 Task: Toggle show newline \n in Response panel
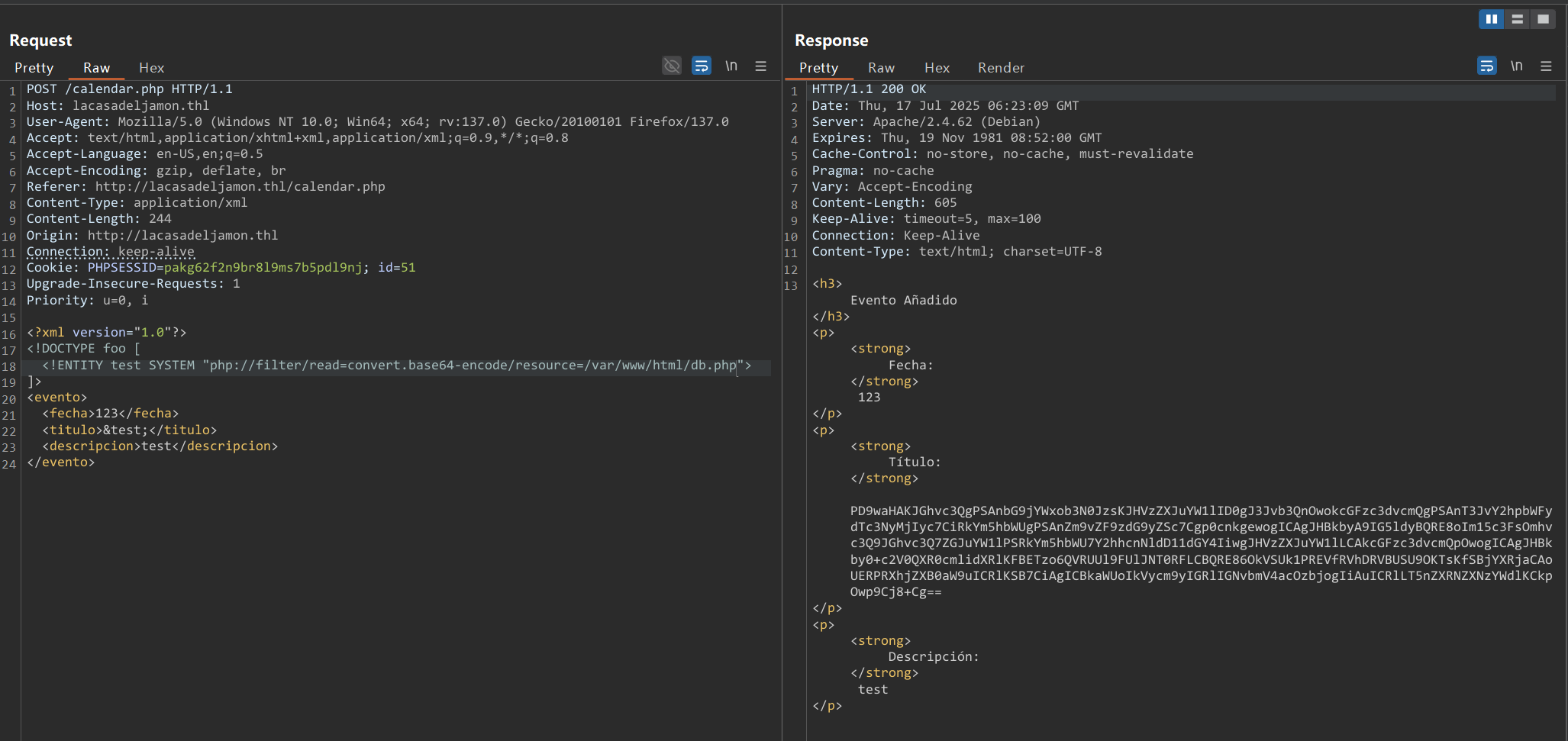1517,66
